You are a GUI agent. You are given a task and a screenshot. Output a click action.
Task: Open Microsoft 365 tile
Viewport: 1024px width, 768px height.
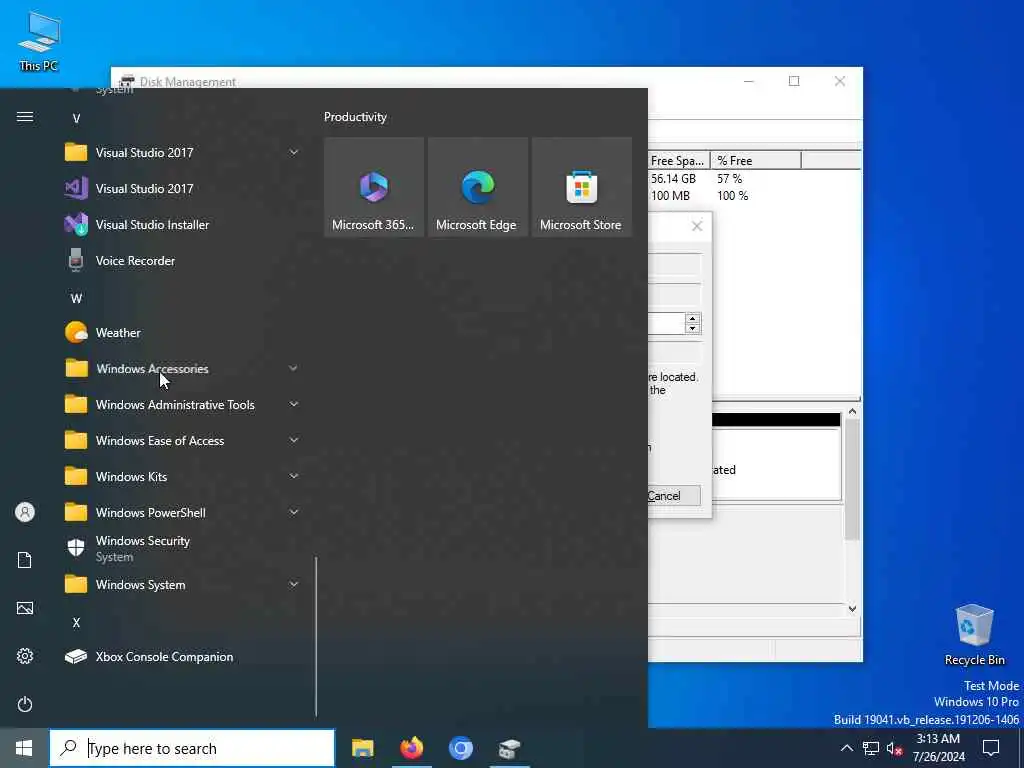[x=374, y=187]
